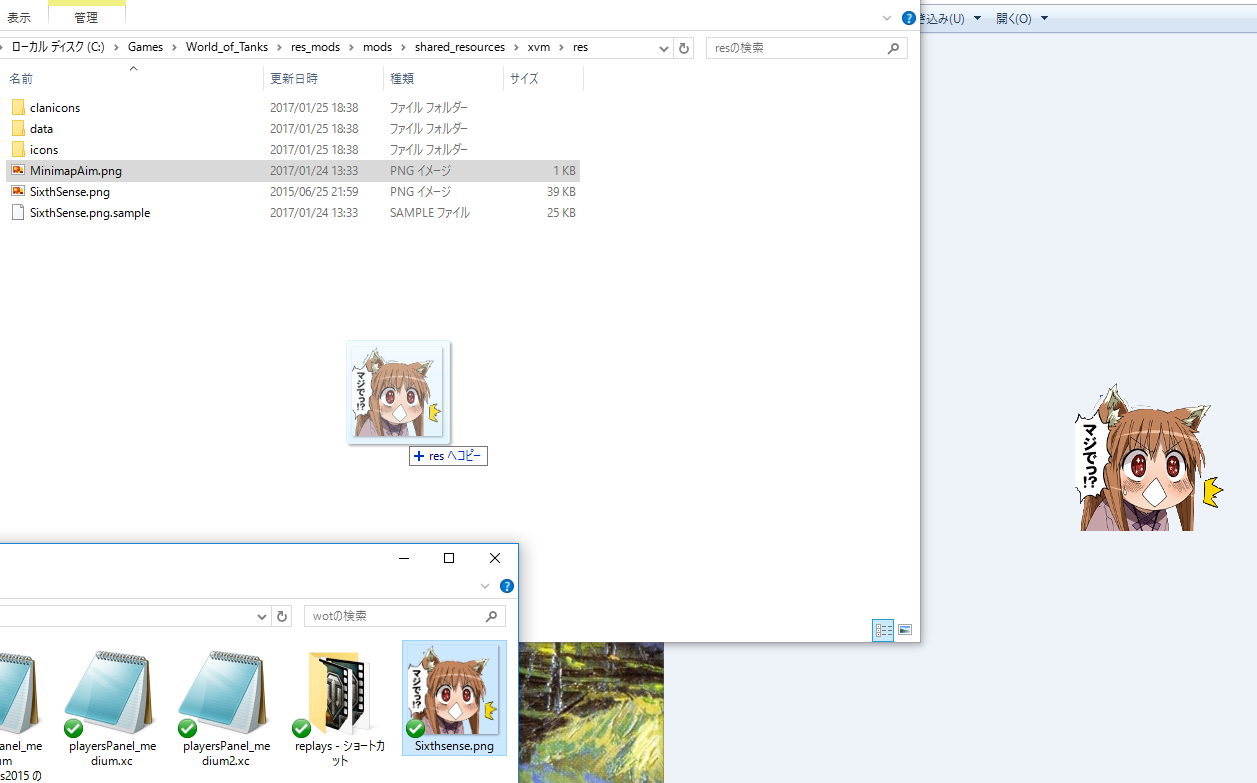This screenshot has height=783, width=1257.
Task: Open Help in the res Explorer window
Action: coord(909,18)
